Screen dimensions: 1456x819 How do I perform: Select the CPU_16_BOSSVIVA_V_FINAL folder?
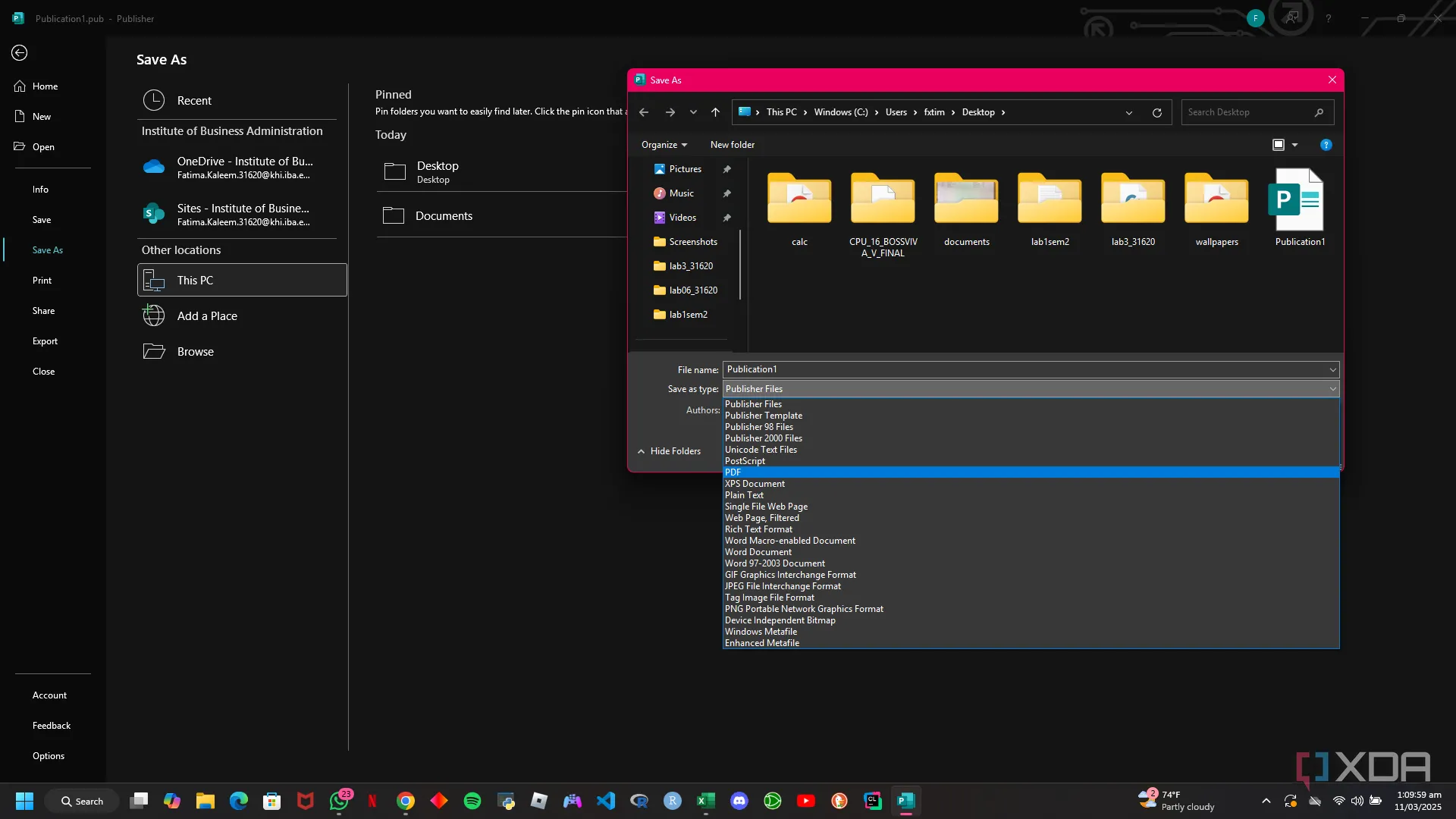pyautogui.click(x=883, y=215)
